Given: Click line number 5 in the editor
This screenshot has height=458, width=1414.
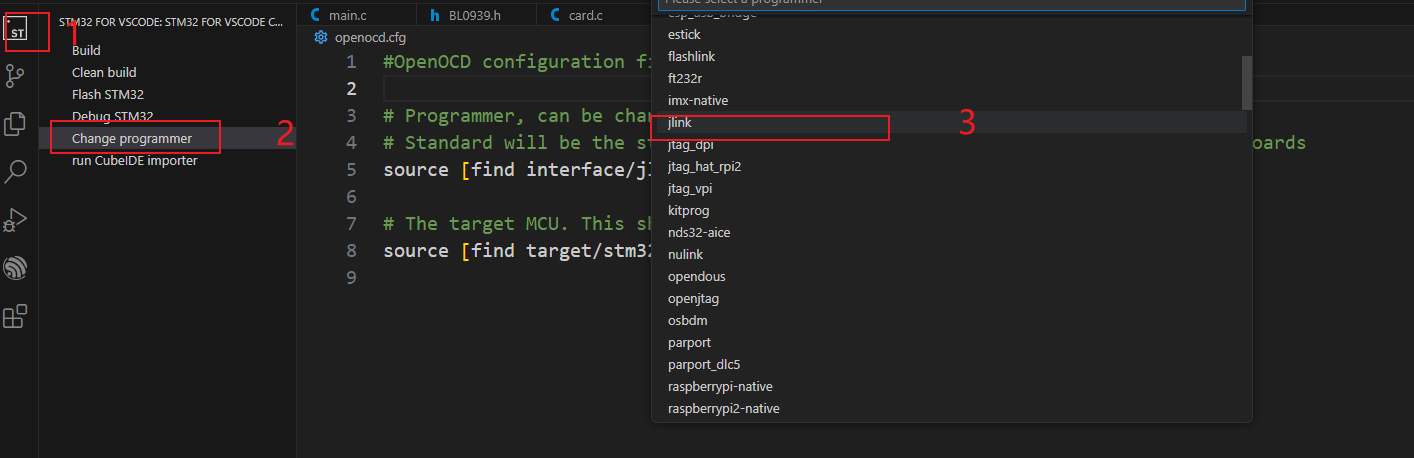Looking at the screenshot, I should click(x=350, y=170).
